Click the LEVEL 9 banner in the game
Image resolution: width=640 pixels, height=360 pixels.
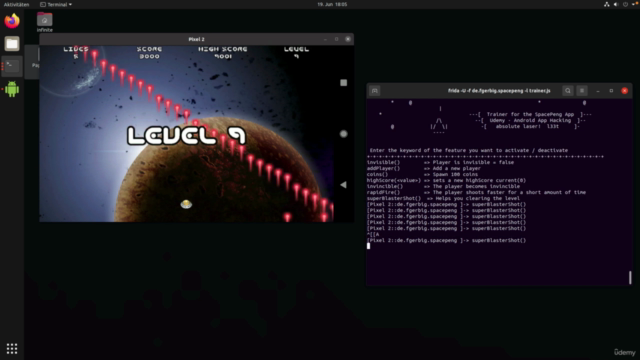(187, 136)
